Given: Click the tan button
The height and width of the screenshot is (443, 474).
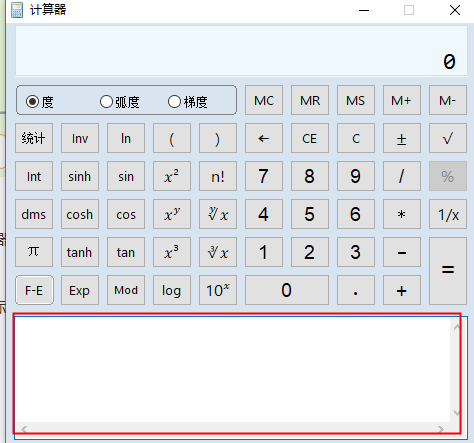Looking at the screenshot, I should [x=126, y=252].
